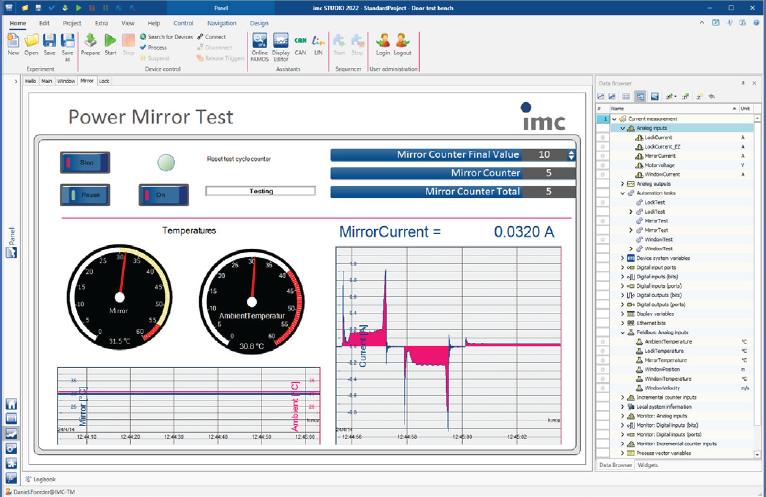Expand the collapsed left pane chevron
Viewport: 766px width, 497px height.
click(16, 81)
